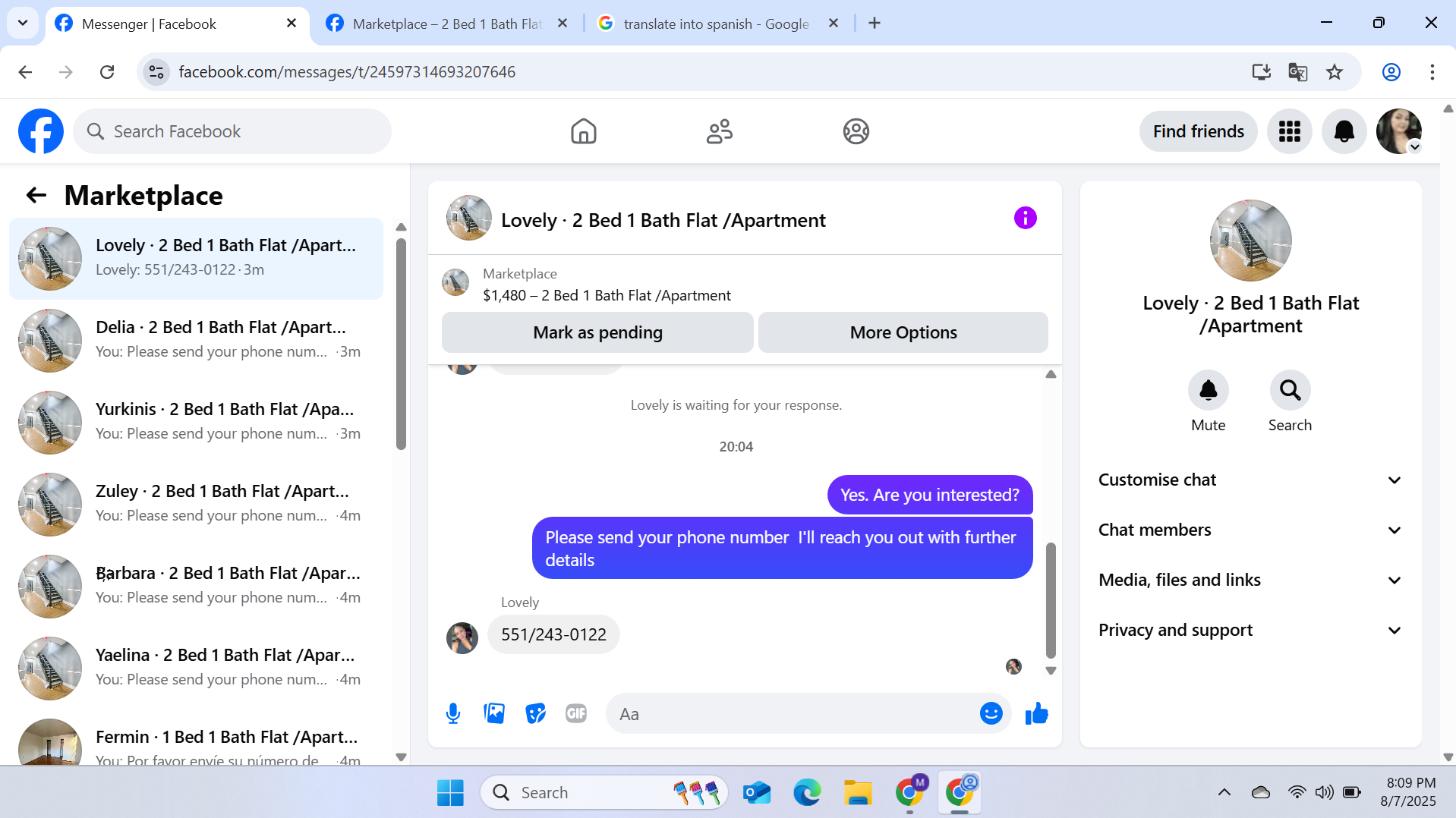The width and height of the screenshot is (1456, 818).
Task: Open the notifications bell icon
Action: coord(1344,131)
